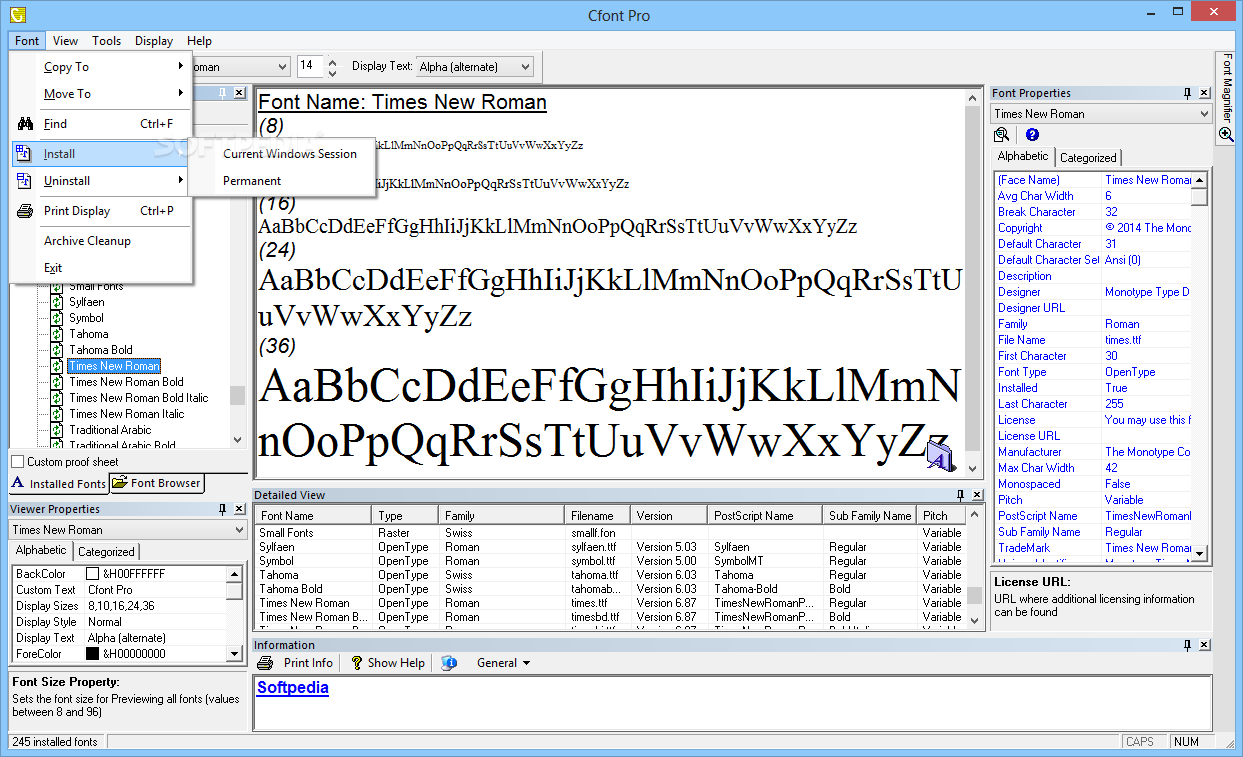Open the Help menu
The width and height of the screenshot is (1243, 757).
199,41
